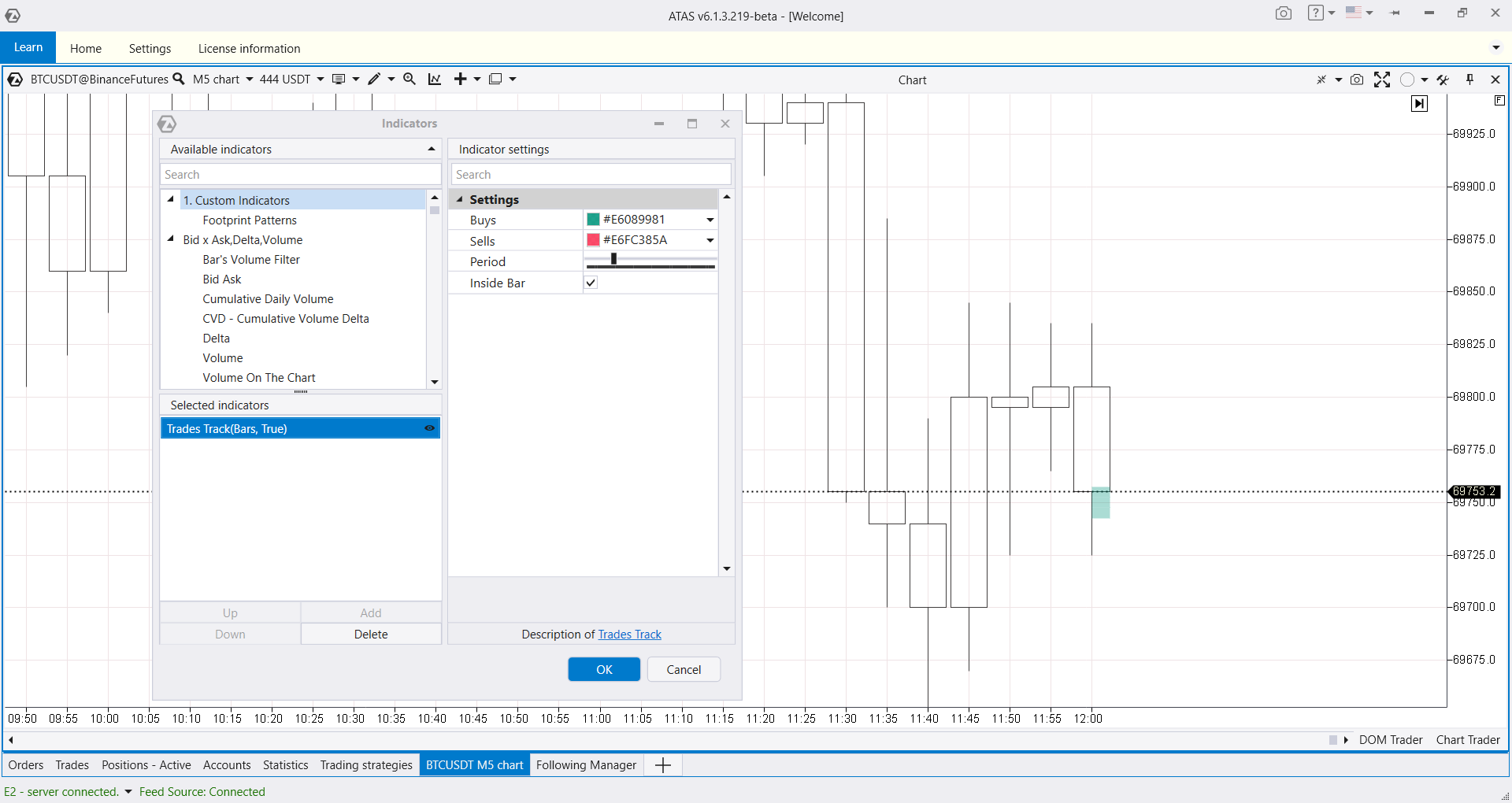The image size is (1512, 803).
Task: Open the License information menu
Action: click(x=249, y=48)
